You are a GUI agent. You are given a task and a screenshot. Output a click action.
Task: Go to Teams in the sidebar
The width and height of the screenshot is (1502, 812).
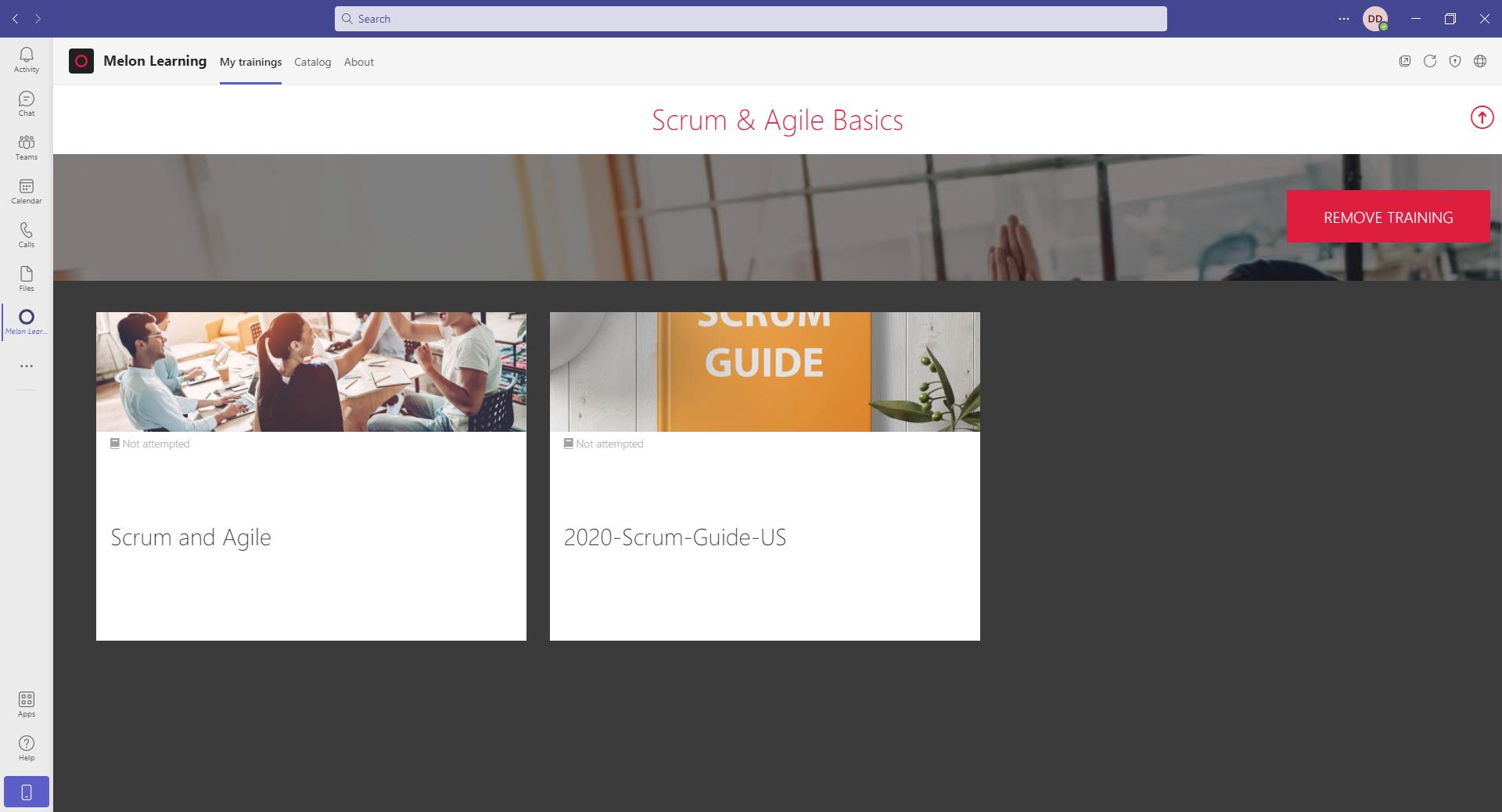point(26,147)
